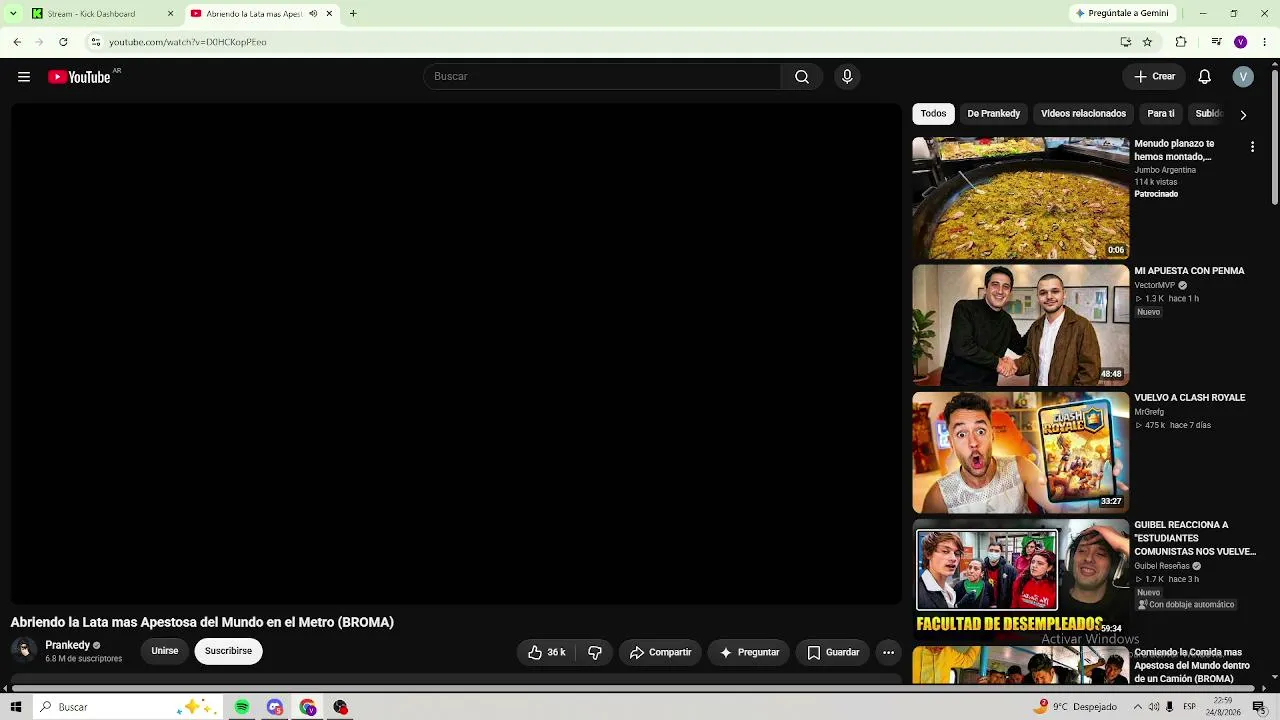
Task: Bookmark this page with the star
Action: click(1147, 42)
